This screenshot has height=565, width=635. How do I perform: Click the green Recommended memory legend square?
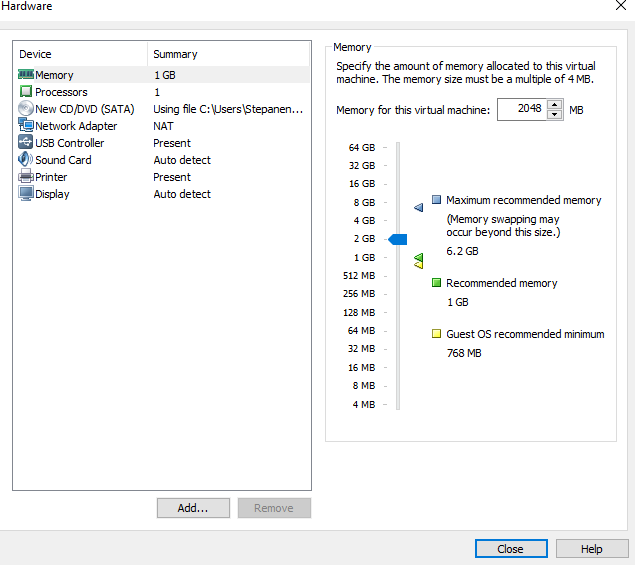[x=436, y=282]
